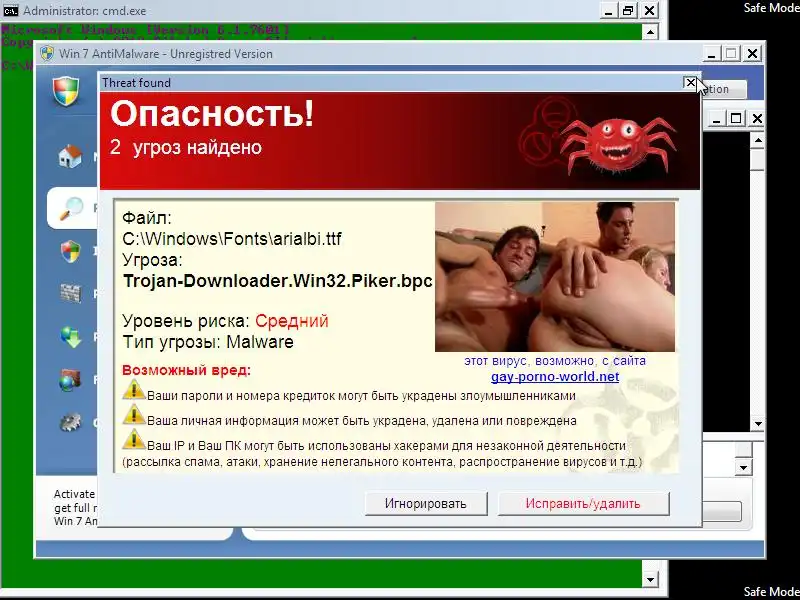Open the gear settings icon in AntiMalware sidebar

pos(70,422)
